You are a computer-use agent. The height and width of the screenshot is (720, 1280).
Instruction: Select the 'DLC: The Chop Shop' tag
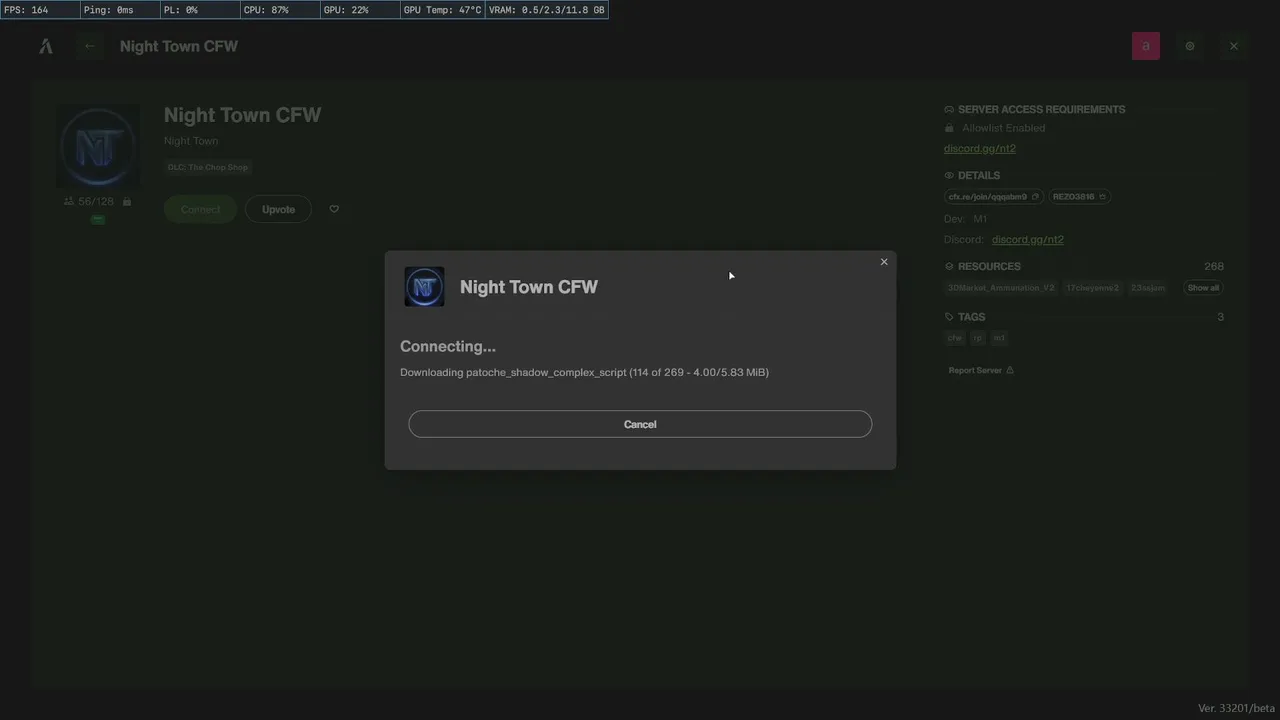(x=208, y=167)
